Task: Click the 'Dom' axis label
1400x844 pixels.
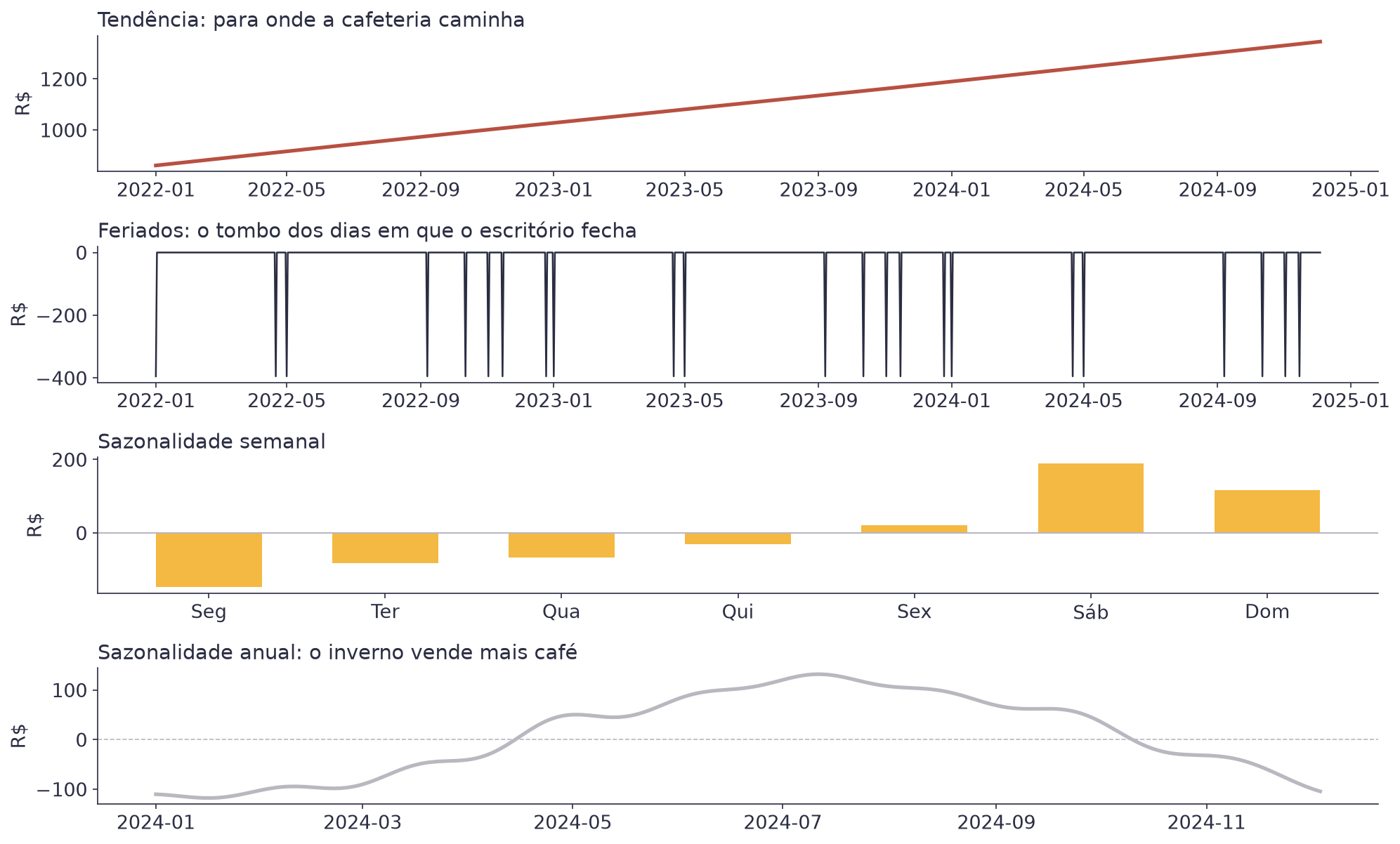Action: coord(1267,612)
